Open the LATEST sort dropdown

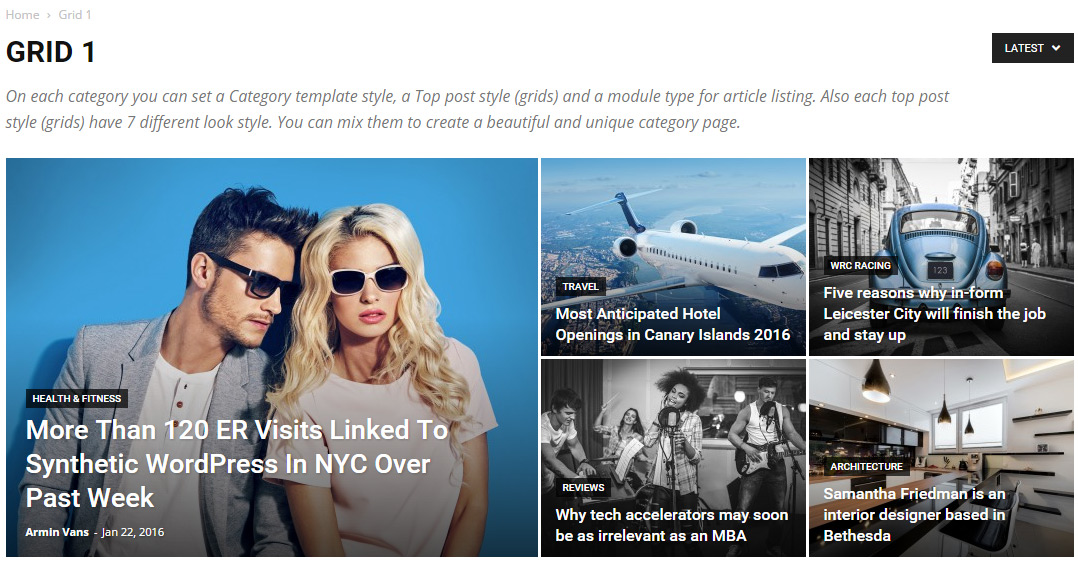point(1032,48)
